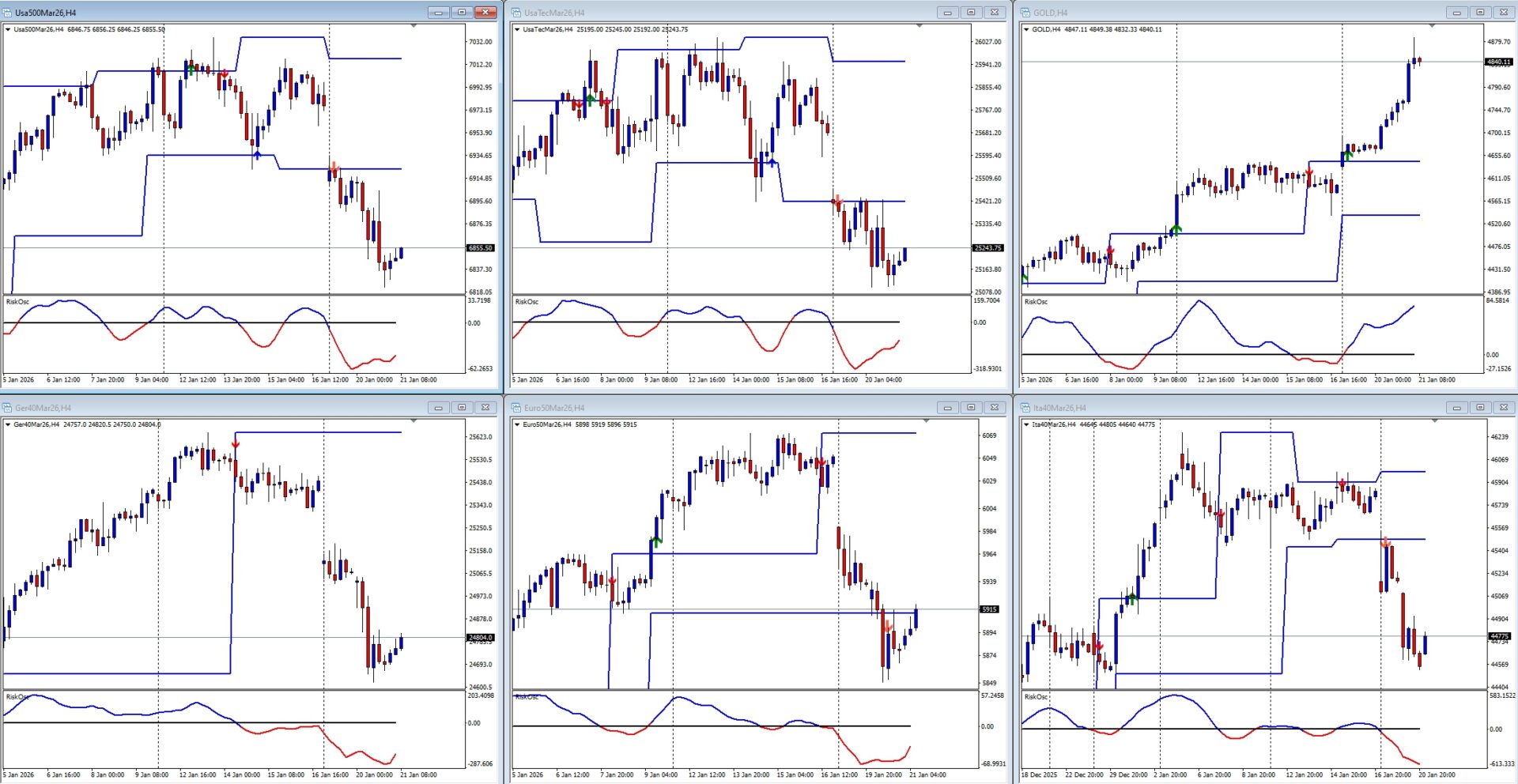Click the Euro50Mar26,H4 window title icon
The width and height of the screenshot is (1518, 784).
pyautogui.click(x=516, y=408)
